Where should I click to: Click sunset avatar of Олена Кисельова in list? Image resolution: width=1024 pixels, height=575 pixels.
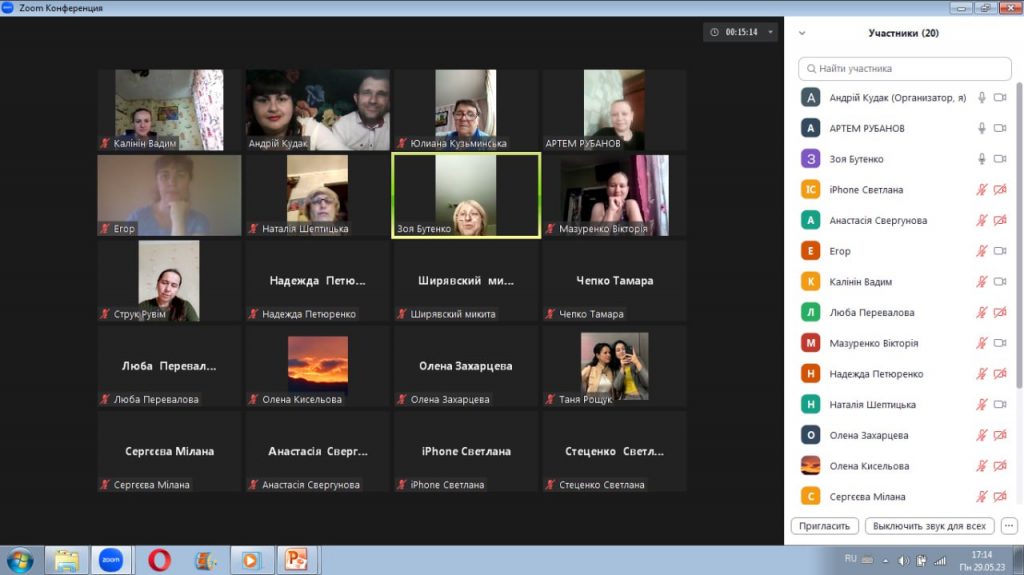[x=810, y=466]
